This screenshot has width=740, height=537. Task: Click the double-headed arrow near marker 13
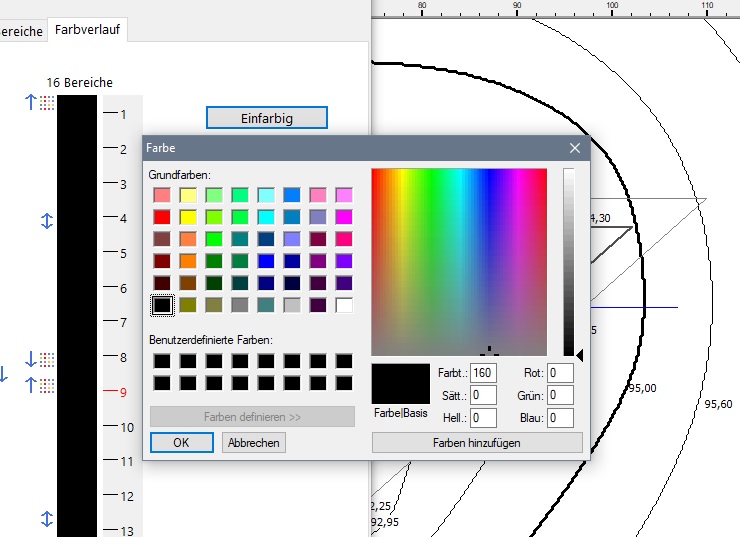click(46, 519)
